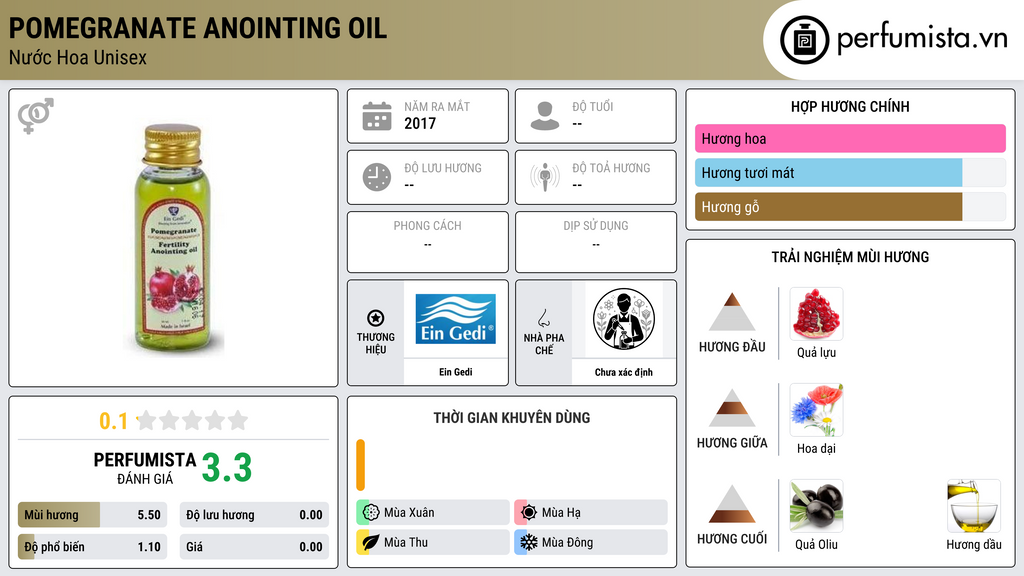
Task: Open the Ein Gedi brand logo
Action: [455, 319]
